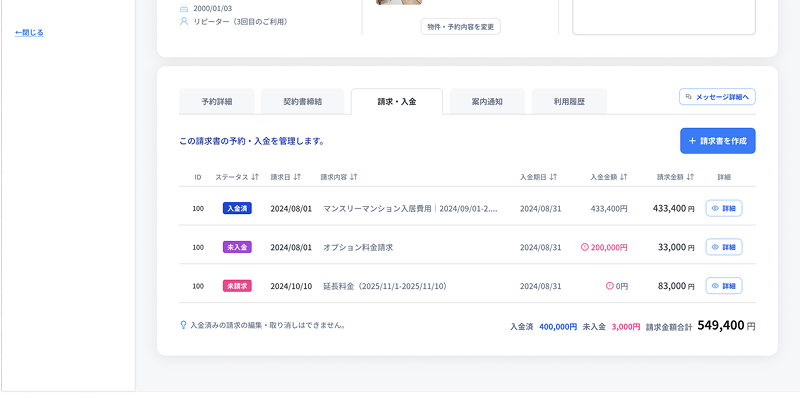Click 物件・予約内容を変更 button
Viewport: 800px width, 400px height.
461,27
